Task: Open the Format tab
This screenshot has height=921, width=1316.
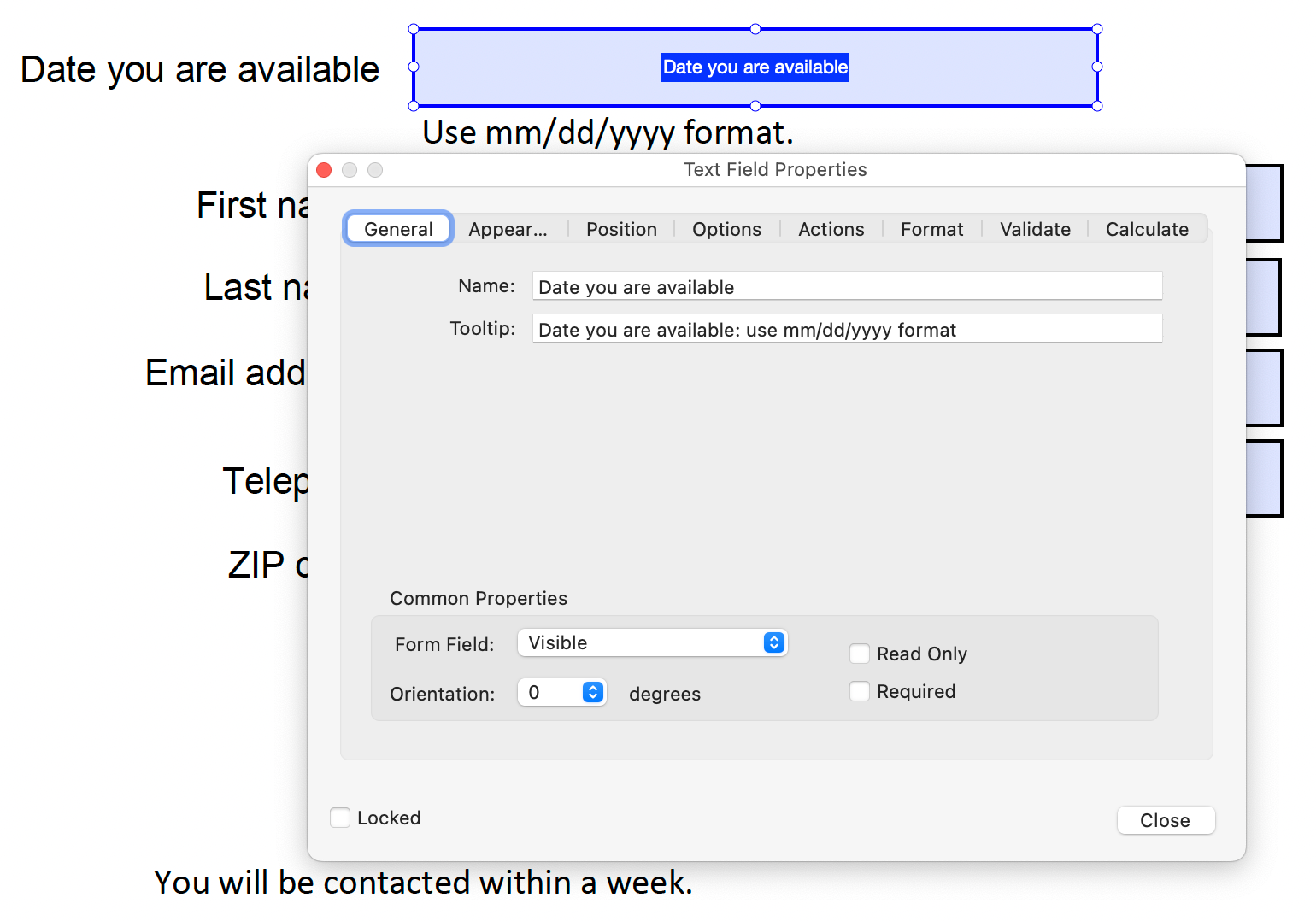Action: (x=931, y=229)
